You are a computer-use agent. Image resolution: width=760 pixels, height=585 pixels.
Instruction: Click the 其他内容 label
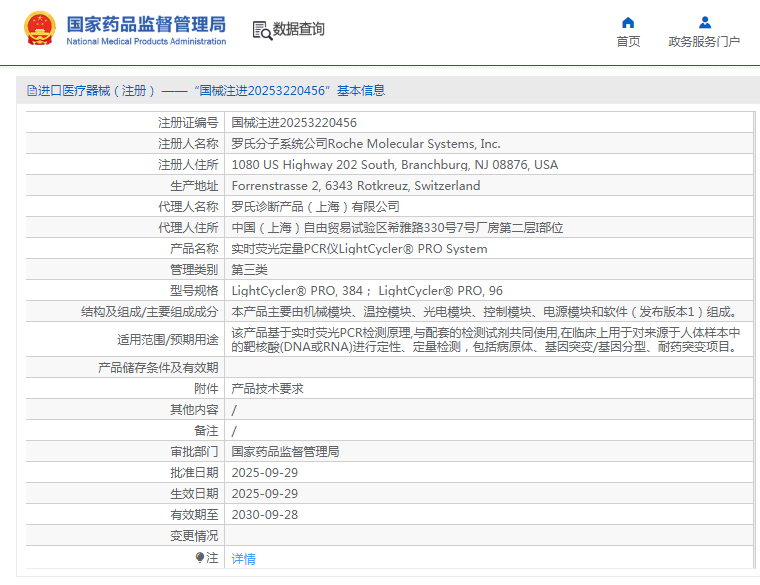[194, 410]
